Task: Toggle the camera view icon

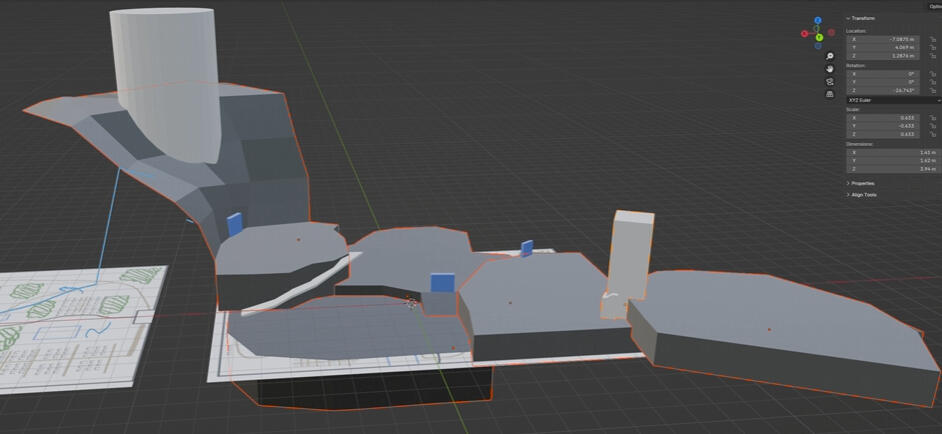Action: (830, 82)
